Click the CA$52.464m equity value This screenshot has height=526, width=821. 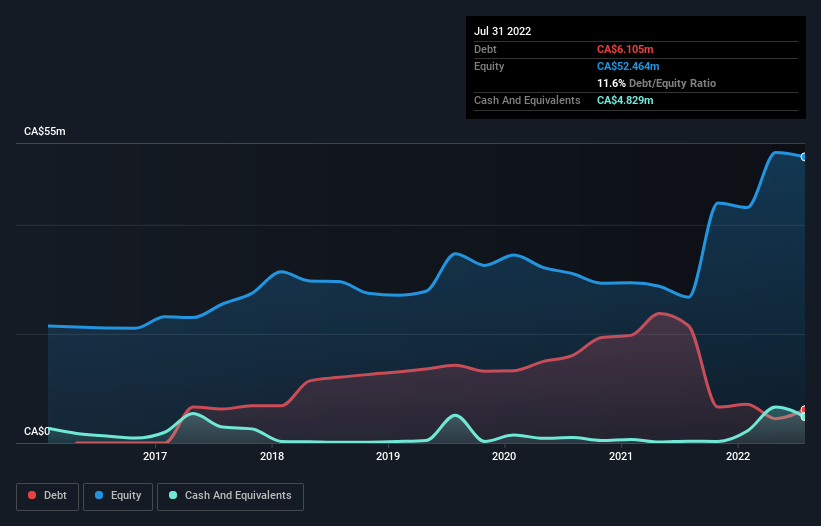click(x=628, y=66)
